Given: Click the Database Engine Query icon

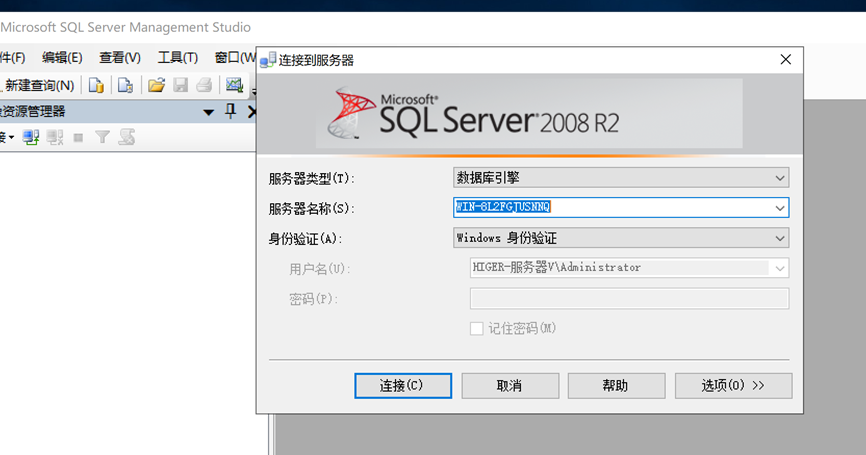Looking at the screenshot, I should (x=96, y=85).
